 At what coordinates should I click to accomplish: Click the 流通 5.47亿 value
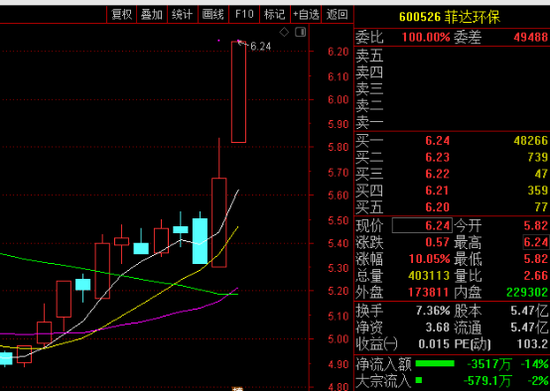(x=529, y=327)
